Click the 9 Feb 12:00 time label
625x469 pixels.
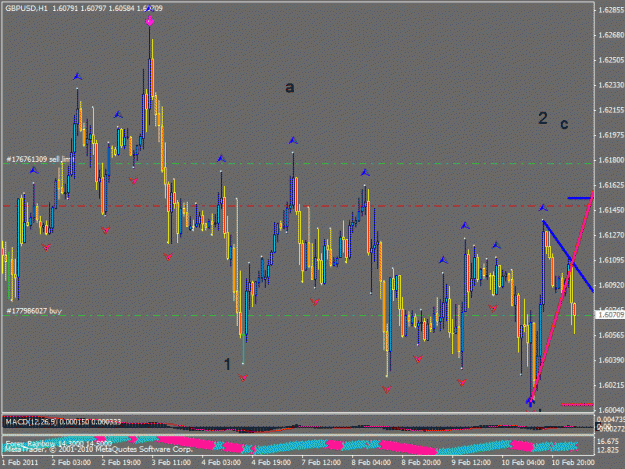pyautogui.click(x=471, y=462)
